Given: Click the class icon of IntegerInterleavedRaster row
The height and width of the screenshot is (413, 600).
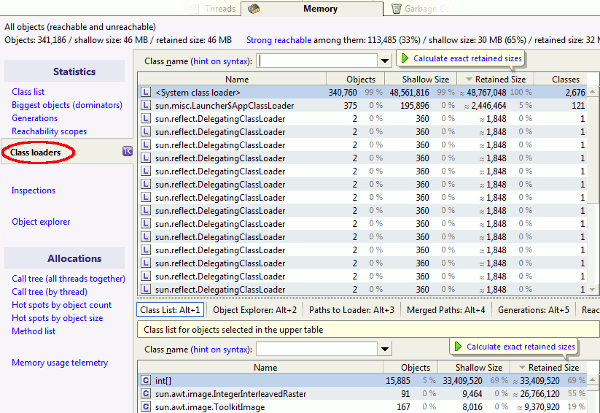Looking at the screenshot, I should point(146,393).
